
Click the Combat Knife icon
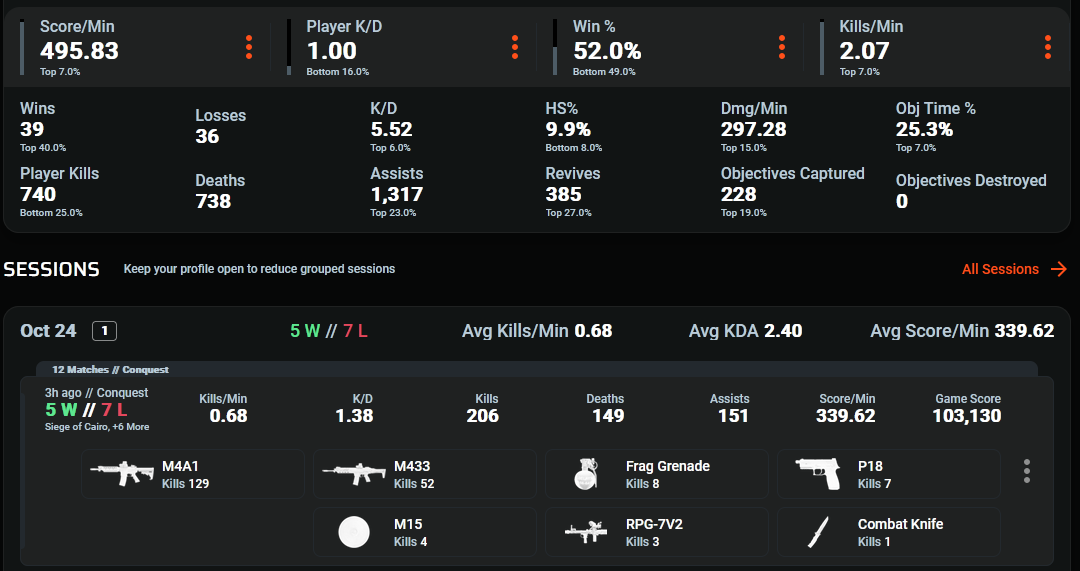(818, 532)
